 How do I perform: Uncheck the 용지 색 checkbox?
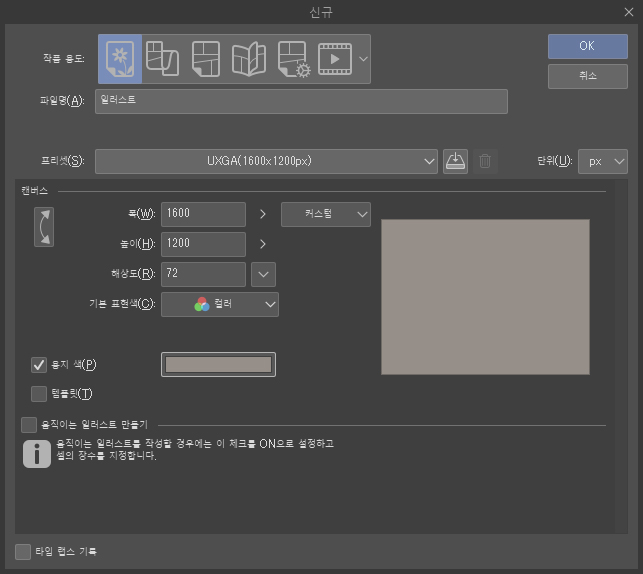point(40,365)
